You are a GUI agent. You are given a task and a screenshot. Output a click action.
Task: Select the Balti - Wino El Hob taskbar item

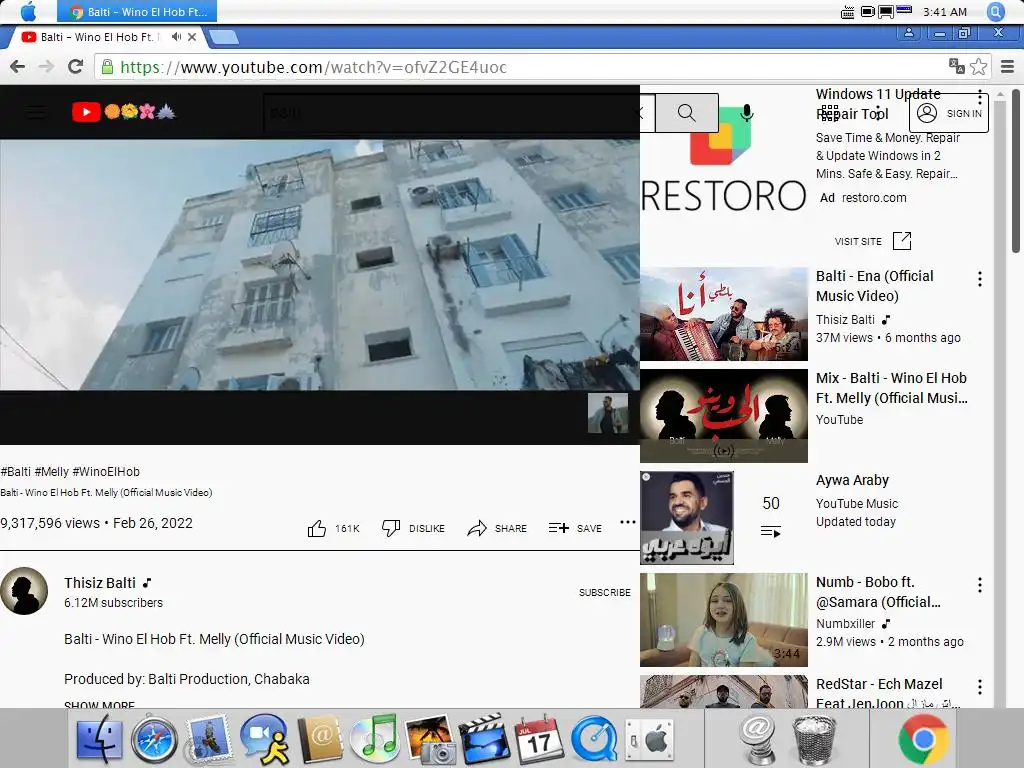tap(136, 11)
